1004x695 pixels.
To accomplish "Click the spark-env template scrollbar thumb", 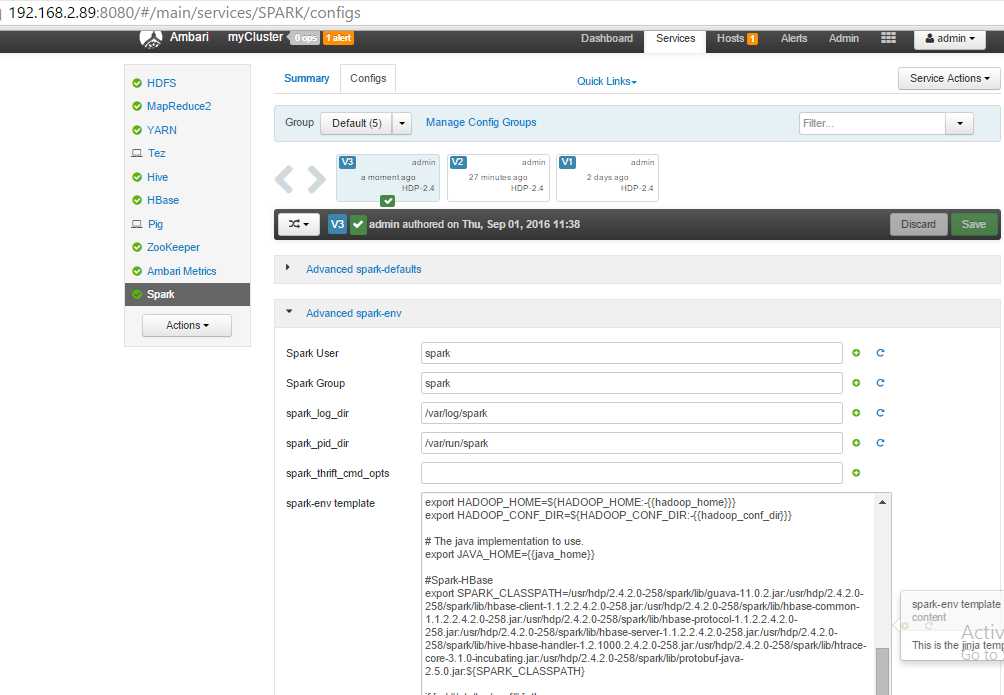I will pos(882,671).
